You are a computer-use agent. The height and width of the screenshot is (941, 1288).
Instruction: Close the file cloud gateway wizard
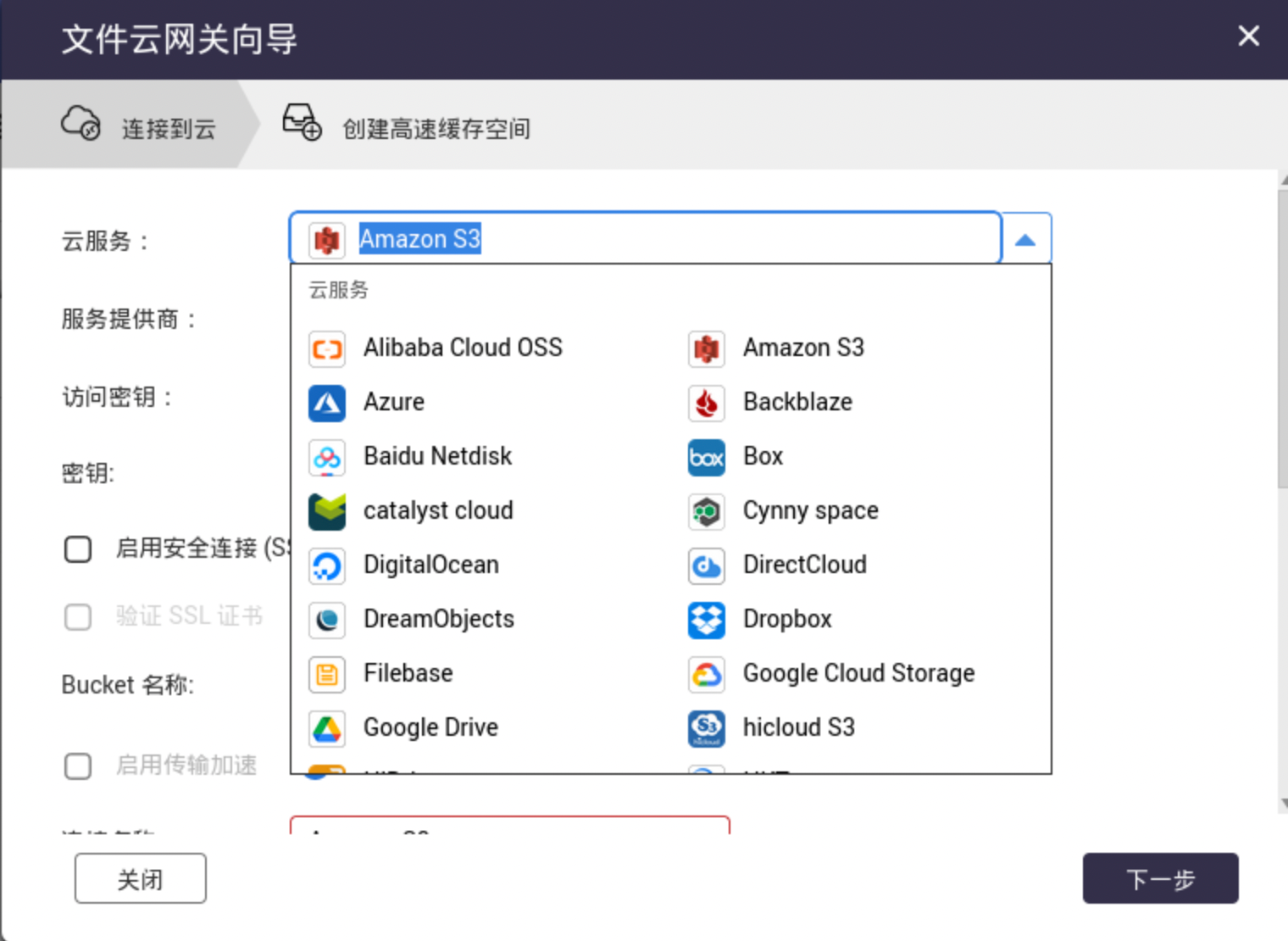[1248, 36]
